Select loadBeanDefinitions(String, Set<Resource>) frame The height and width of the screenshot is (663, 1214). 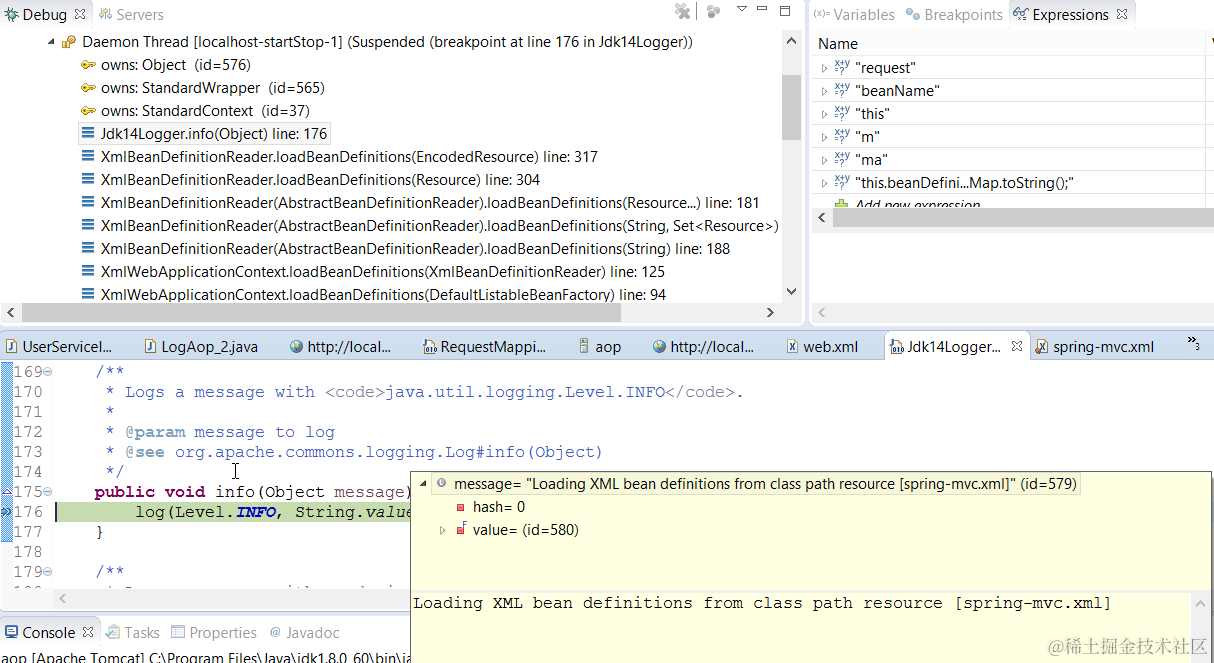coord(429,226)
